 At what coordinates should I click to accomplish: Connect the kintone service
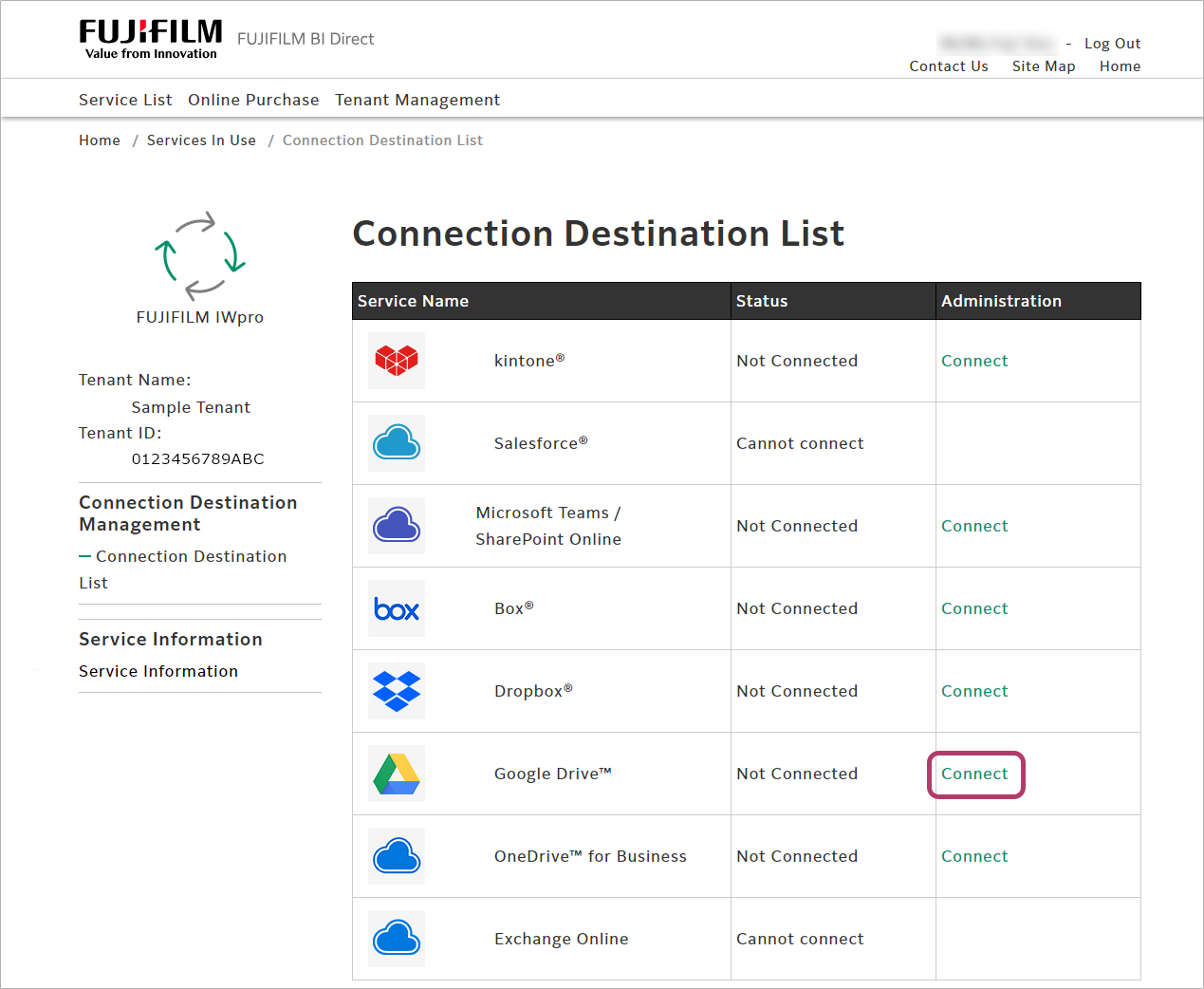click(974, 361)
